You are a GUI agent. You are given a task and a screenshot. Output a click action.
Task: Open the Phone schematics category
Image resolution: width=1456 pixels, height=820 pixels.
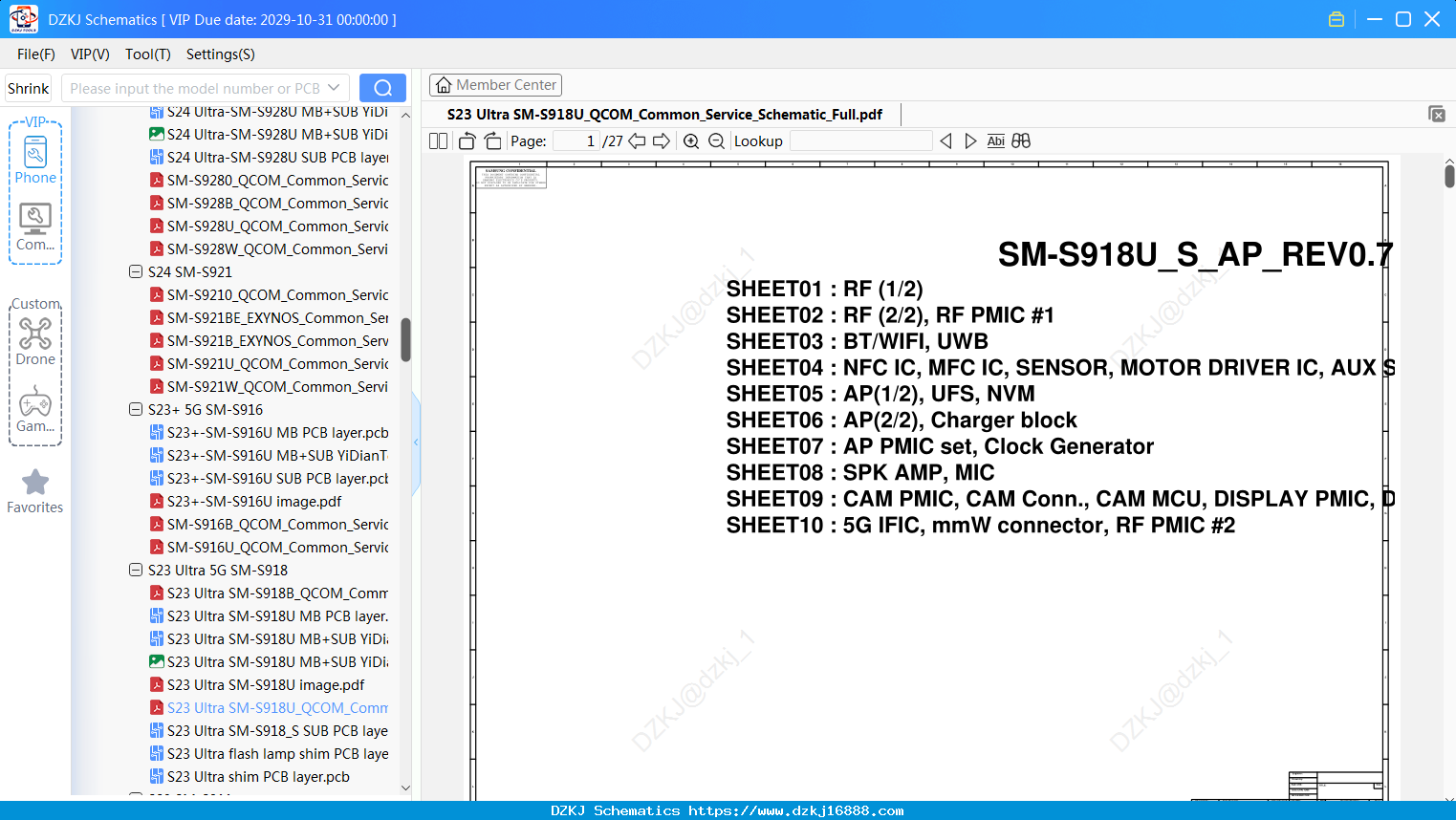point(35,160)
